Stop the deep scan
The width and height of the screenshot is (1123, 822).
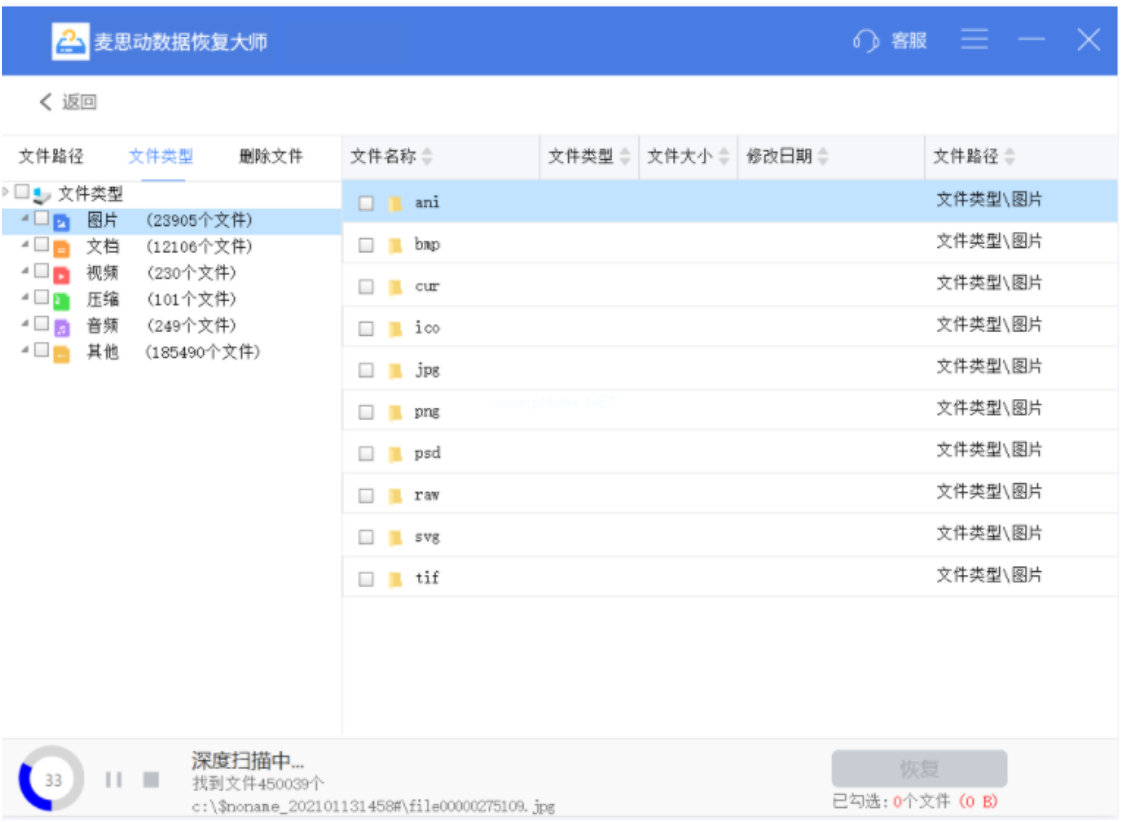pyautogui.click(x=151, y=779)
